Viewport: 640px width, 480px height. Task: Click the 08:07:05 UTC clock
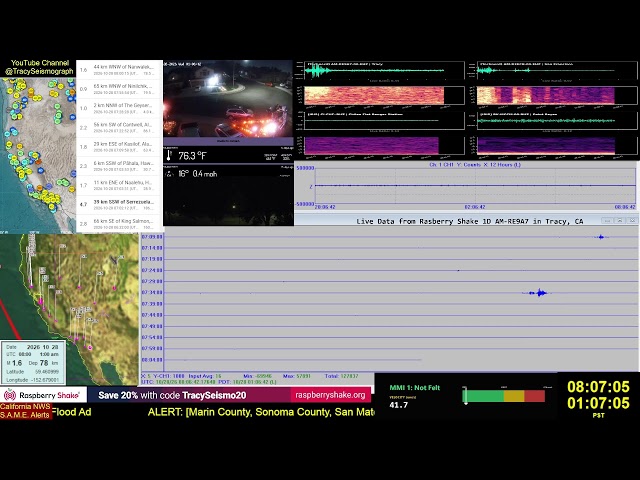tap(598, 387)
